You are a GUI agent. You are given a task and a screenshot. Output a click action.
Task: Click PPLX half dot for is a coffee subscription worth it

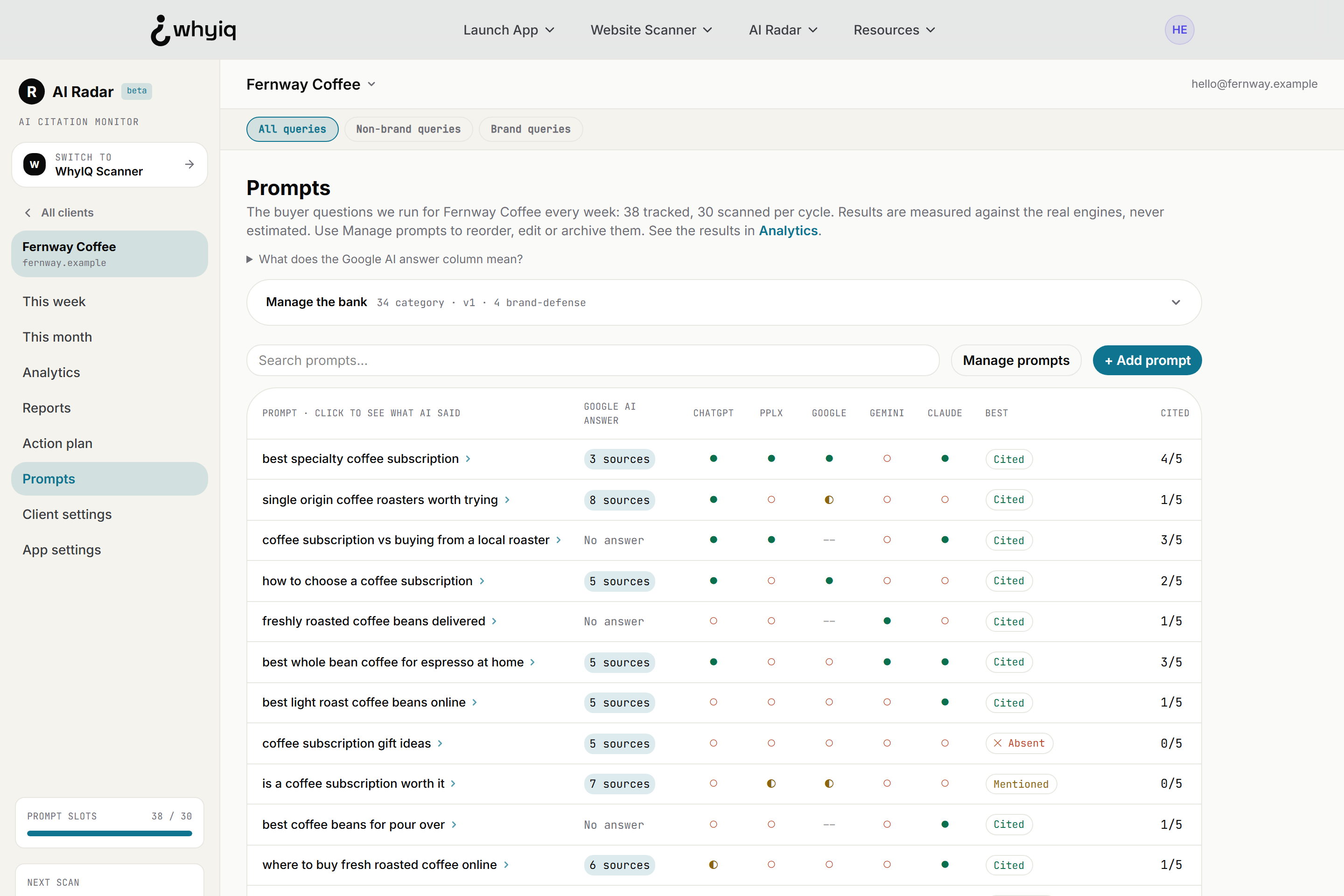(x=771, y=784)
